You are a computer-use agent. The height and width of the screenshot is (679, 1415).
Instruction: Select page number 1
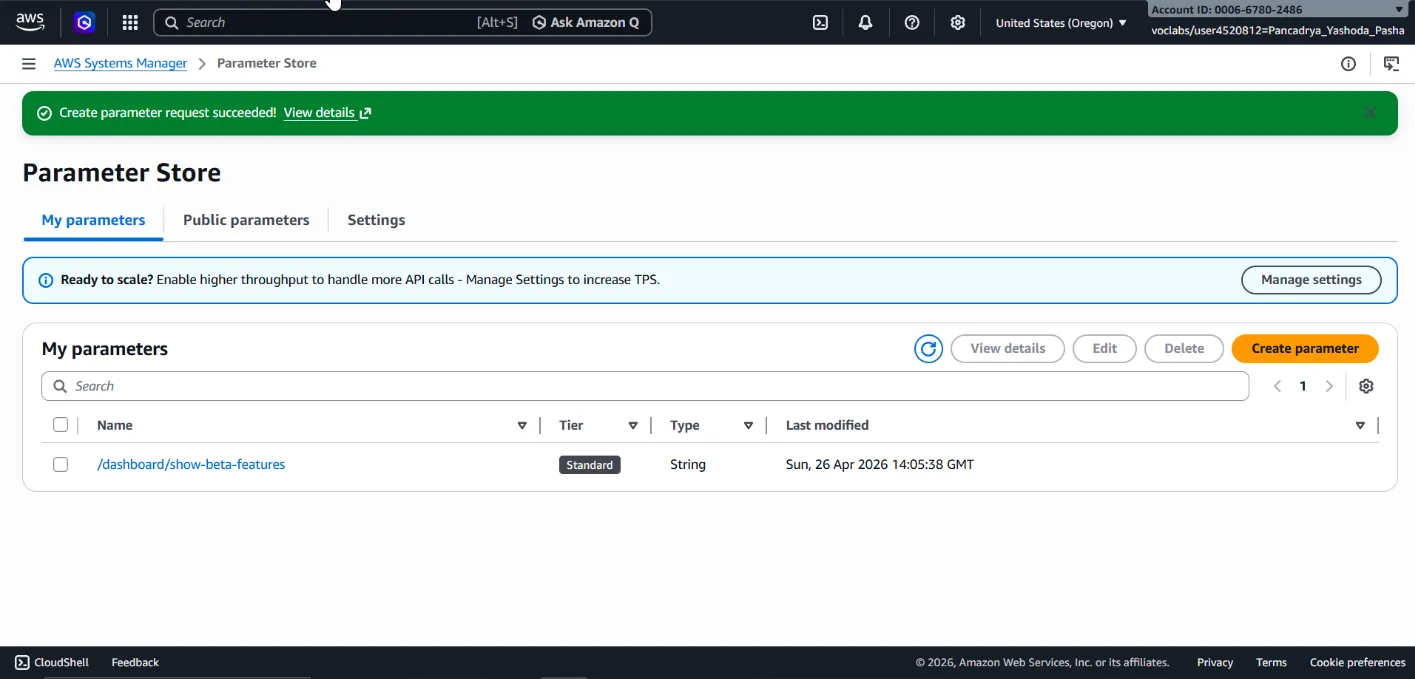point(1302,386)
